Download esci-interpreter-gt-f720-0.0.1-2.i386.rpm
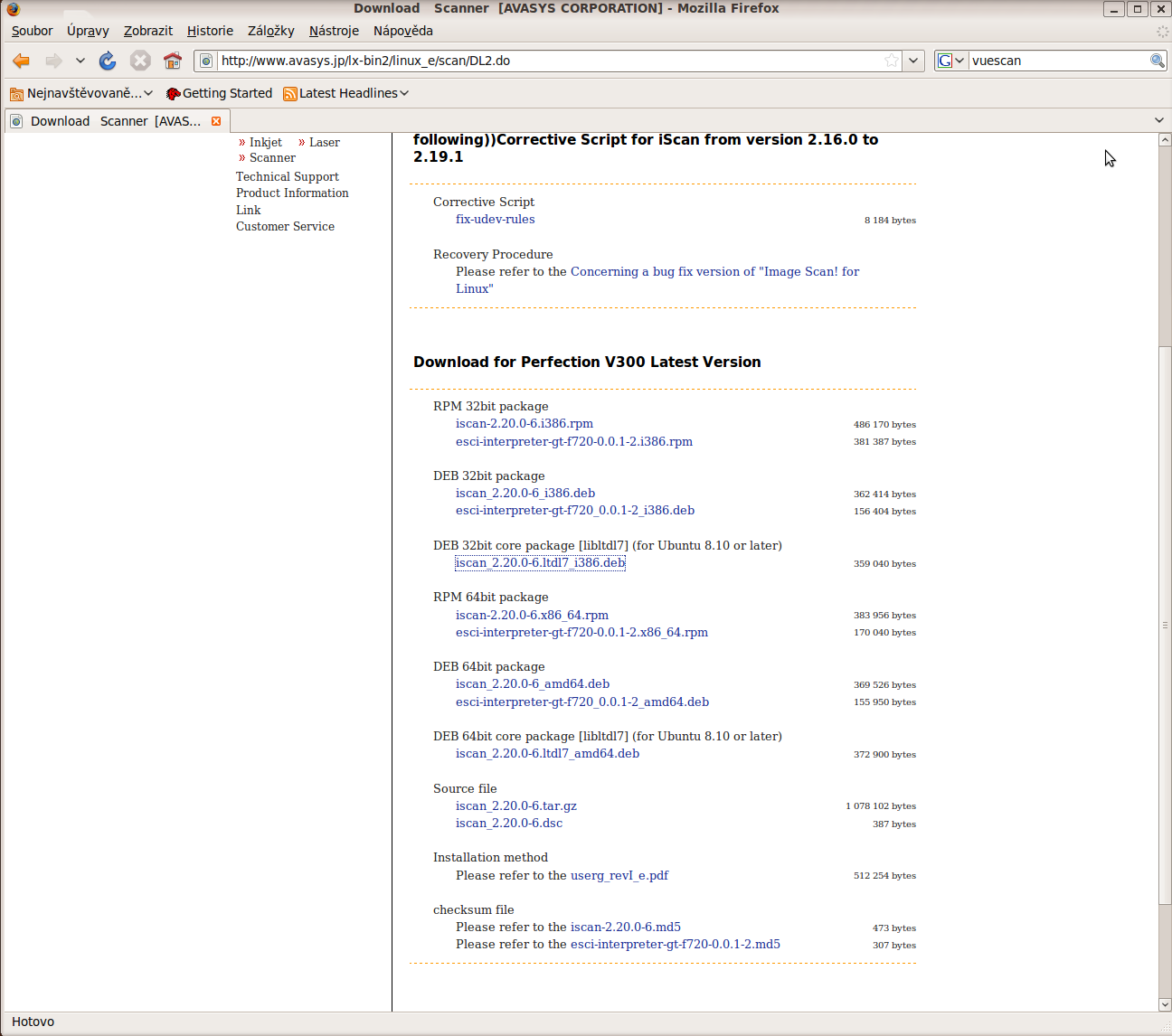This screenshot has height=1036, width=1172. click(574, 441)
